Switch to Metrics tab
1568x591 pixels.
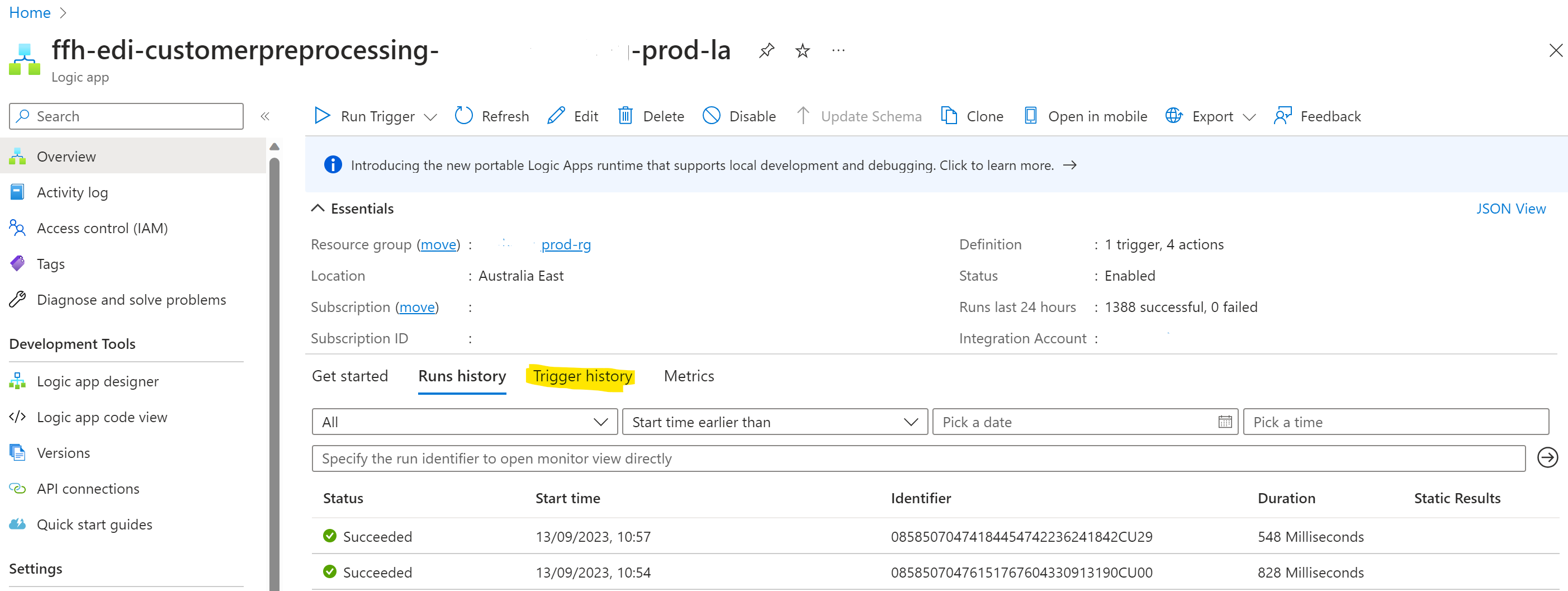tap(689, 376)
